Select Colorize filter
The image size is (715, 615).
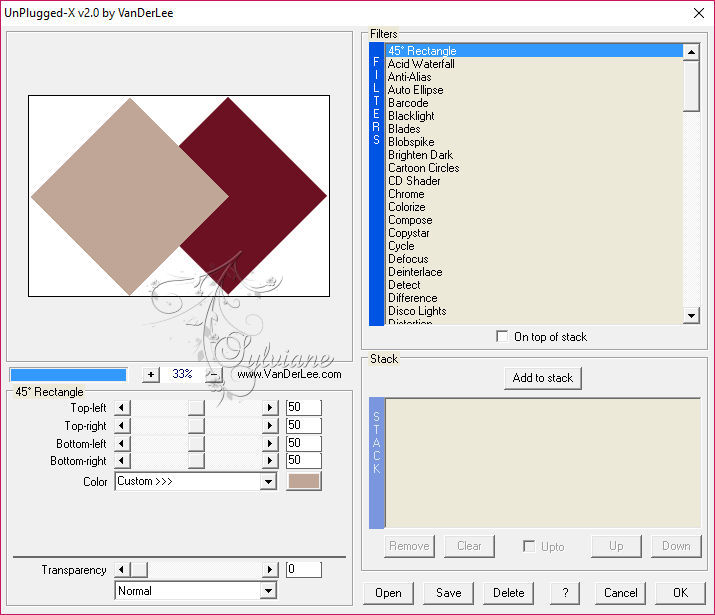(x=534, y=207)
